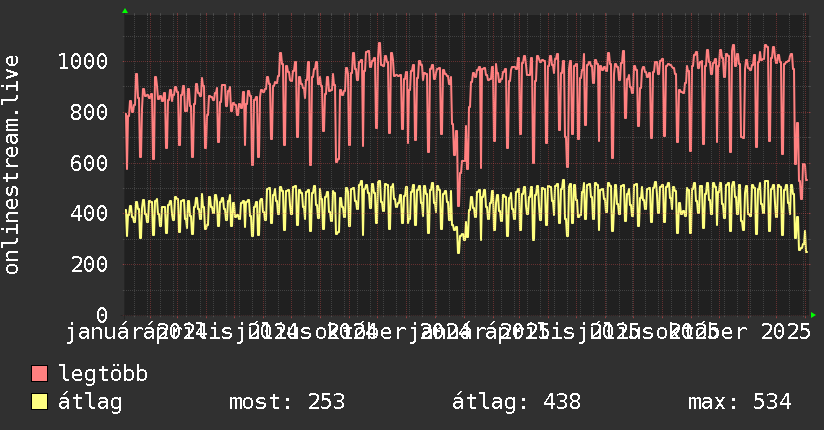Click the last x-axis label 2025
This screenshot has height=430, width=824.
[786, 332]
